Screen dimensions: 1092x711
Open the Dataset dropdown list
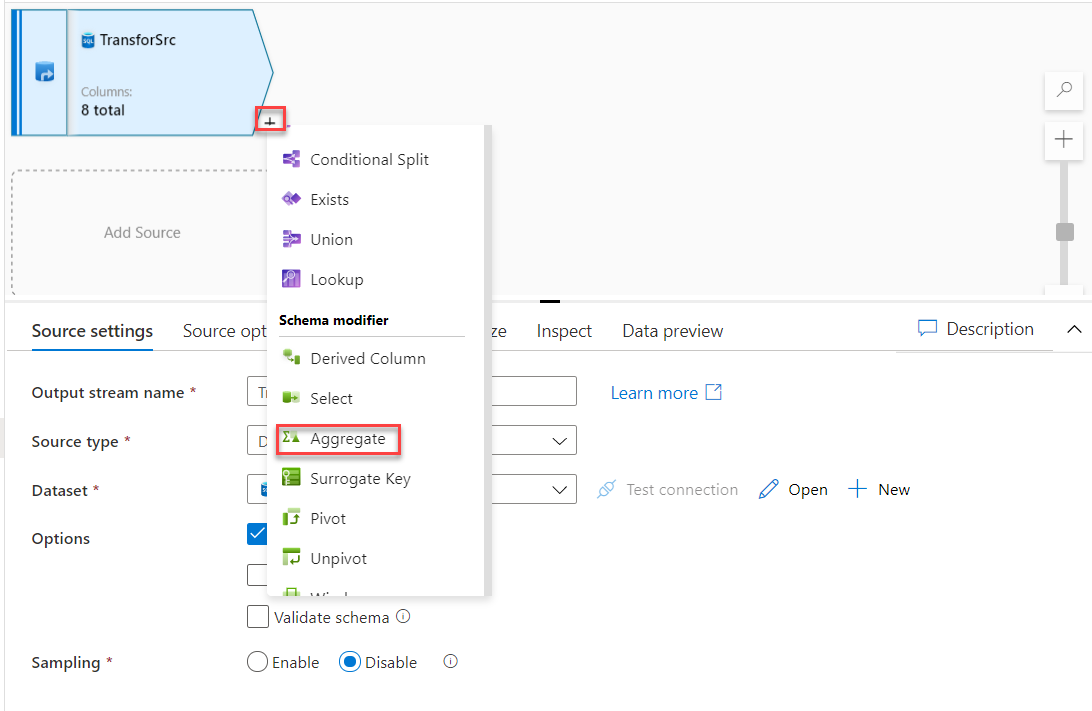click(560, 490)
